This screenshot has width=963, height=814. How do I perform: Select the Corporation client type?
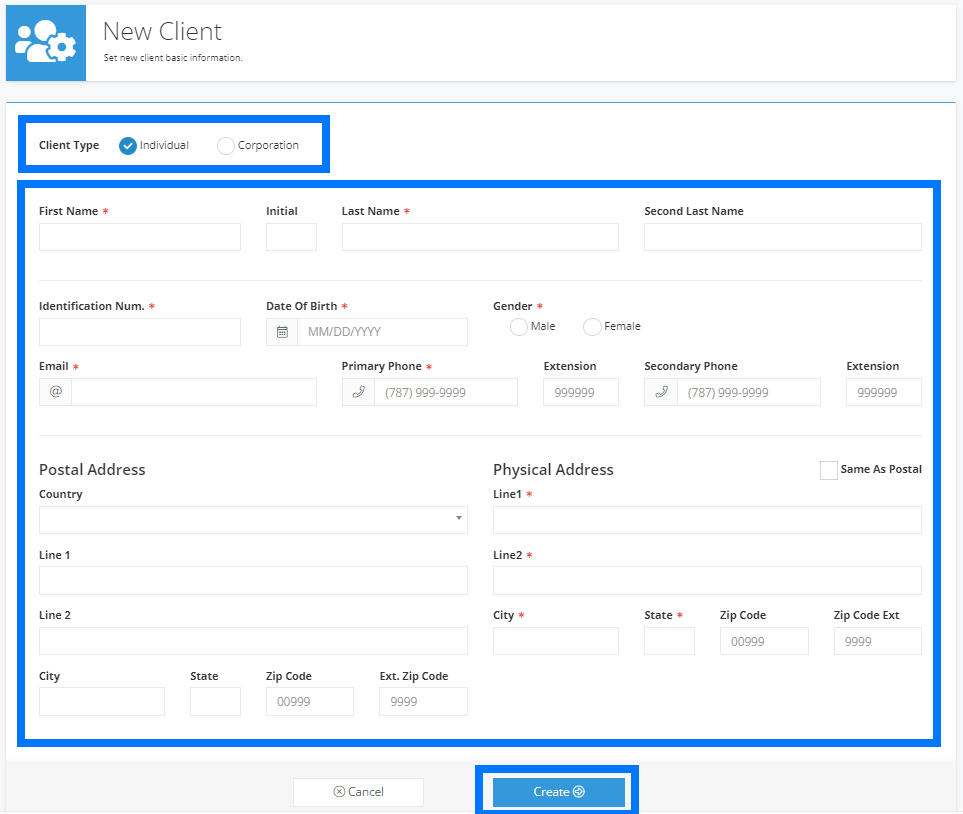point(225,145)
